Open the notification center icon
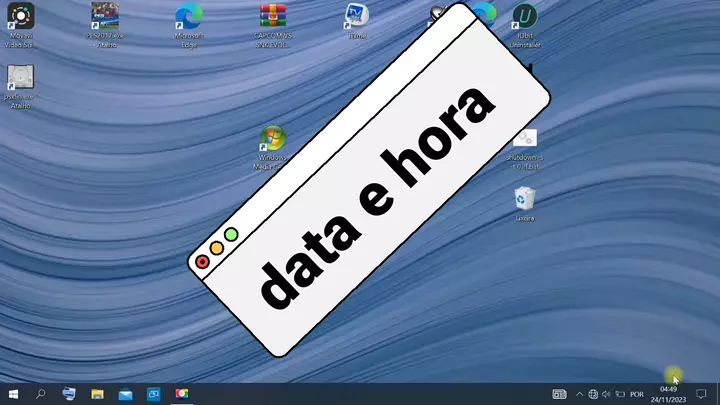The width and height of the screenshot is (720, 405). pyautogui.click(x=703, y=394)
